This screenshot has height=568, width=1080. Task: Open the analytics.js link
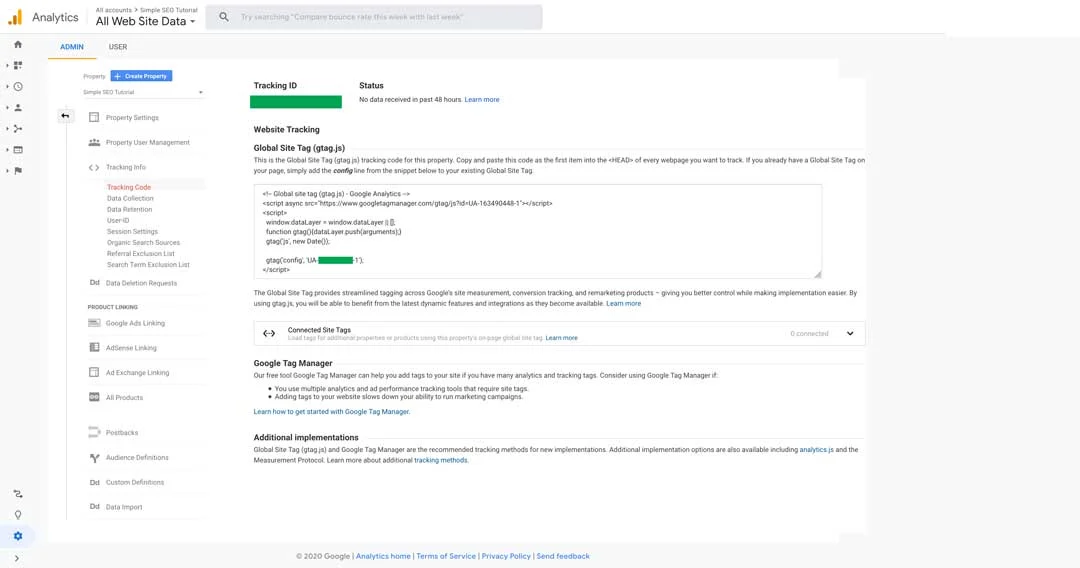(x=816, y=450)
